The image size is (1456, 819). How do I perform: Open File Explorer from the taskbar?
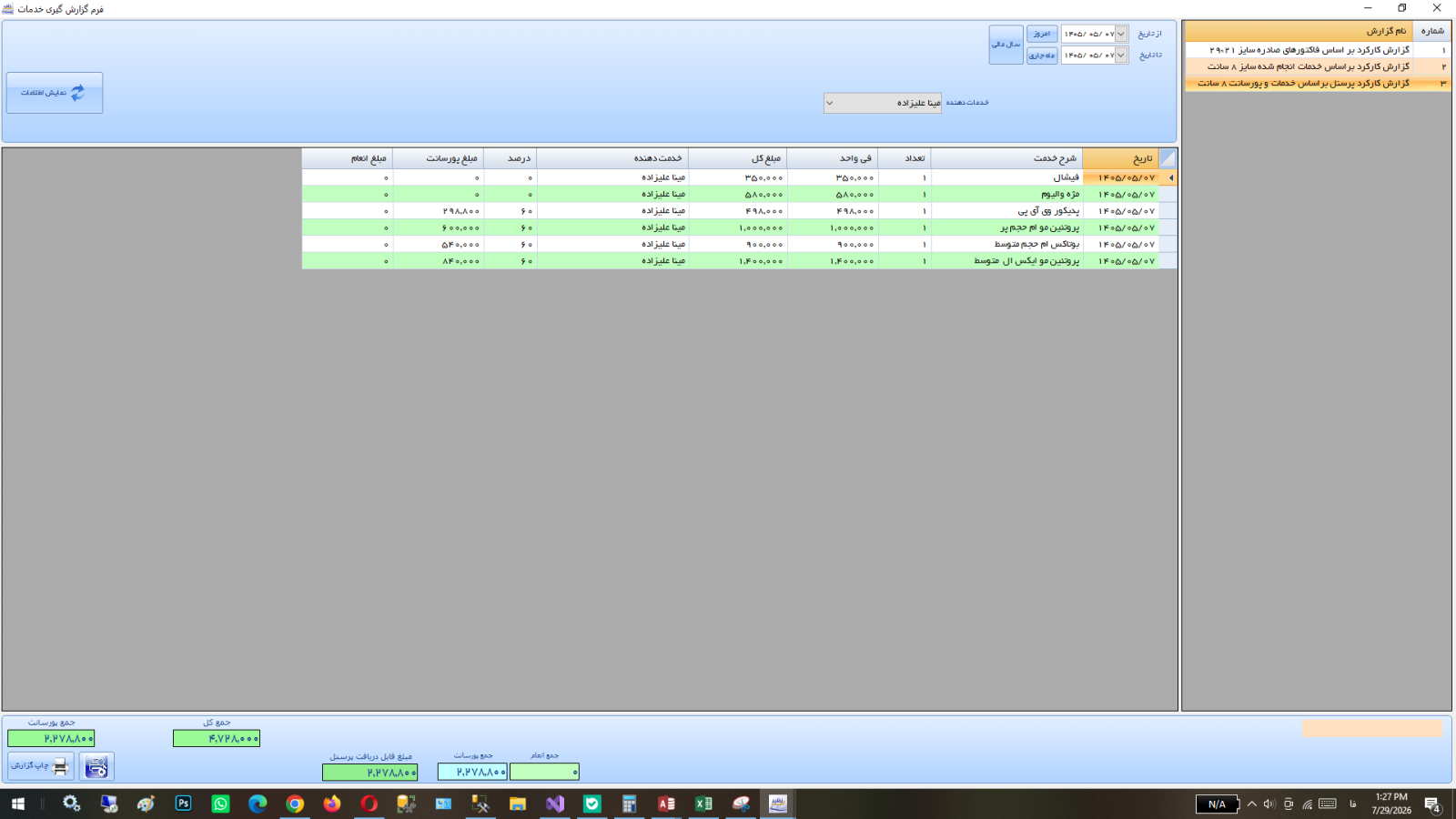(518, 804)
